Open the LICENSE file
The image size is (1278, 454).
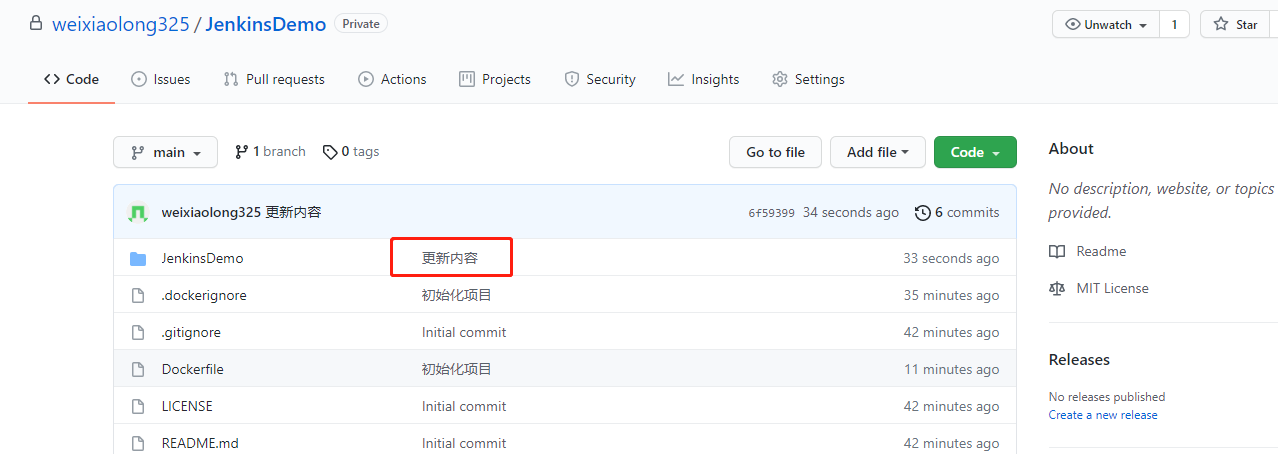(x=187, y=406)
